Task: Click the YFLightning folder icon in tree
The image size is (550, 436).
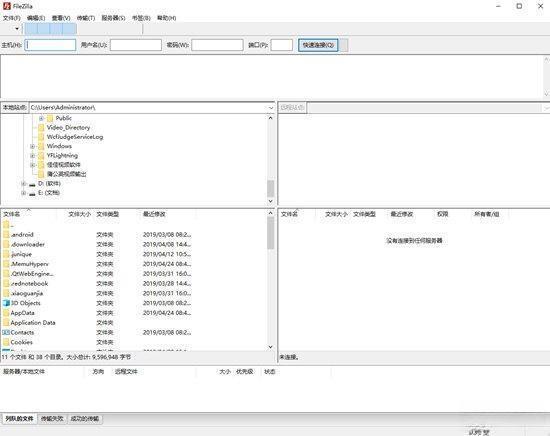Action: point(41,155)
